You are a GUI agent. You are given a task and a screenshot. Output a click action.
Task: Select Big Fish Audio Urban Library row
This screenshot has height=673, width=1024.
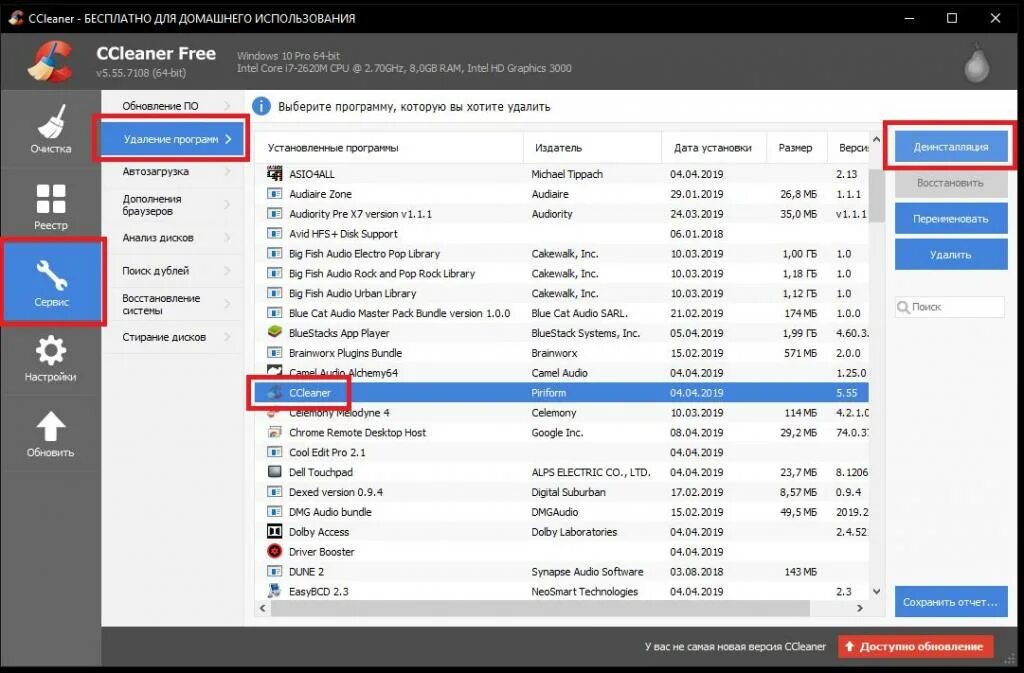click(x=562, y=293)
